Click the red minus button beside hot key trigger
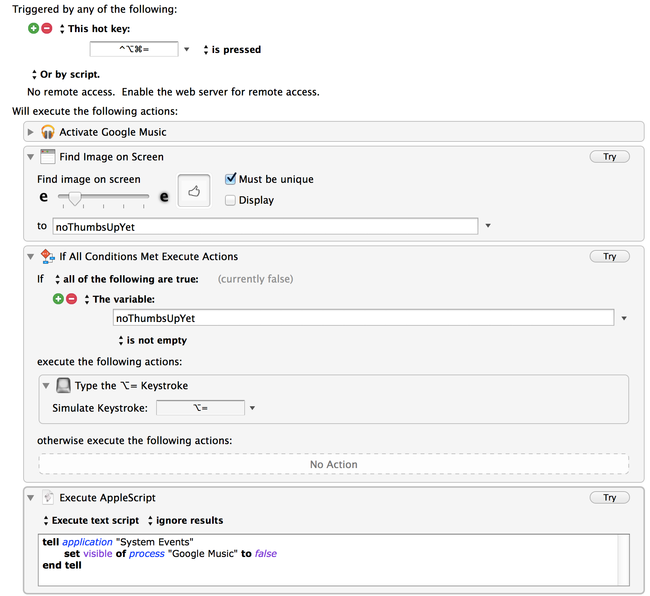Viewport: 650px width, 596px height. pos(47,29)
